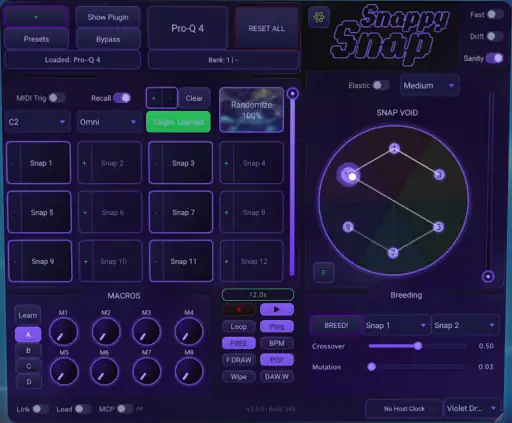Select node 1 in the Snap Void
Image resolution: width=512 pixels, height=423 pixels.
[x=394, y=148]
